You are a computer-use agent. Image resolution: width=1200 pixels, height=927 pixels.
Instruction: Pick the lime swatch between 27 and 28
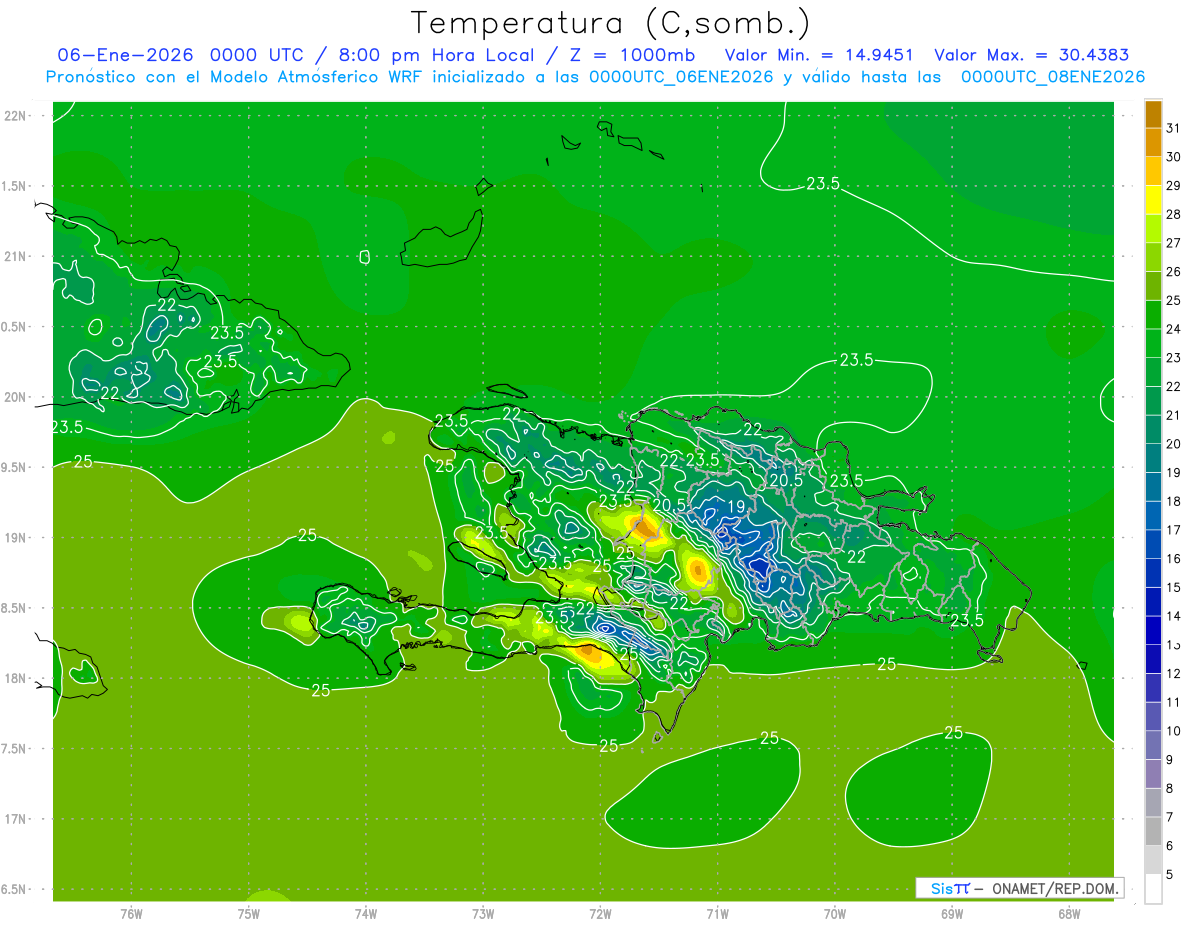pyautogui.click(x=1153, y=229)
